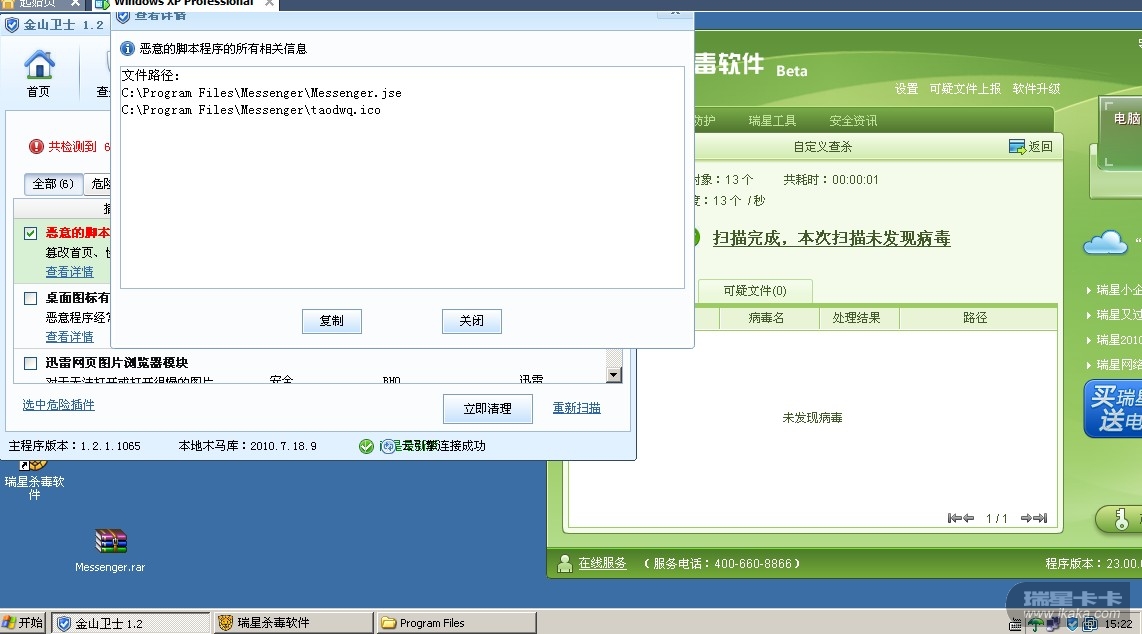Click 软件升级 in Rising window
This screenshot has height=634, width=1142.
[1036, 89]
